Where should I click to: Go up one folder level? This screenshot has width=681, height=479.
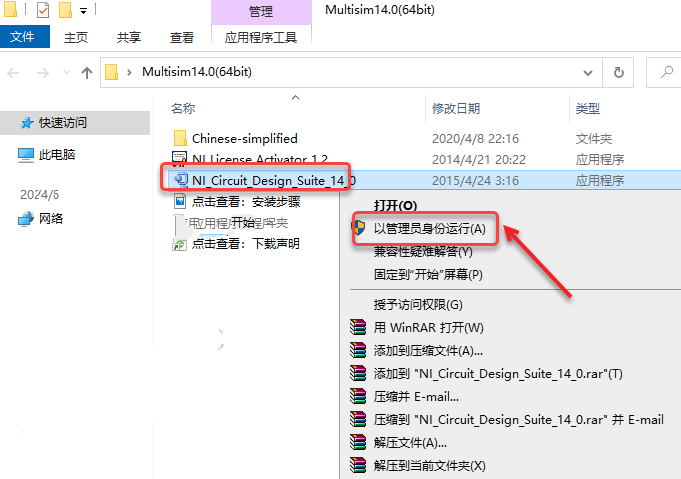coord(87,73)
